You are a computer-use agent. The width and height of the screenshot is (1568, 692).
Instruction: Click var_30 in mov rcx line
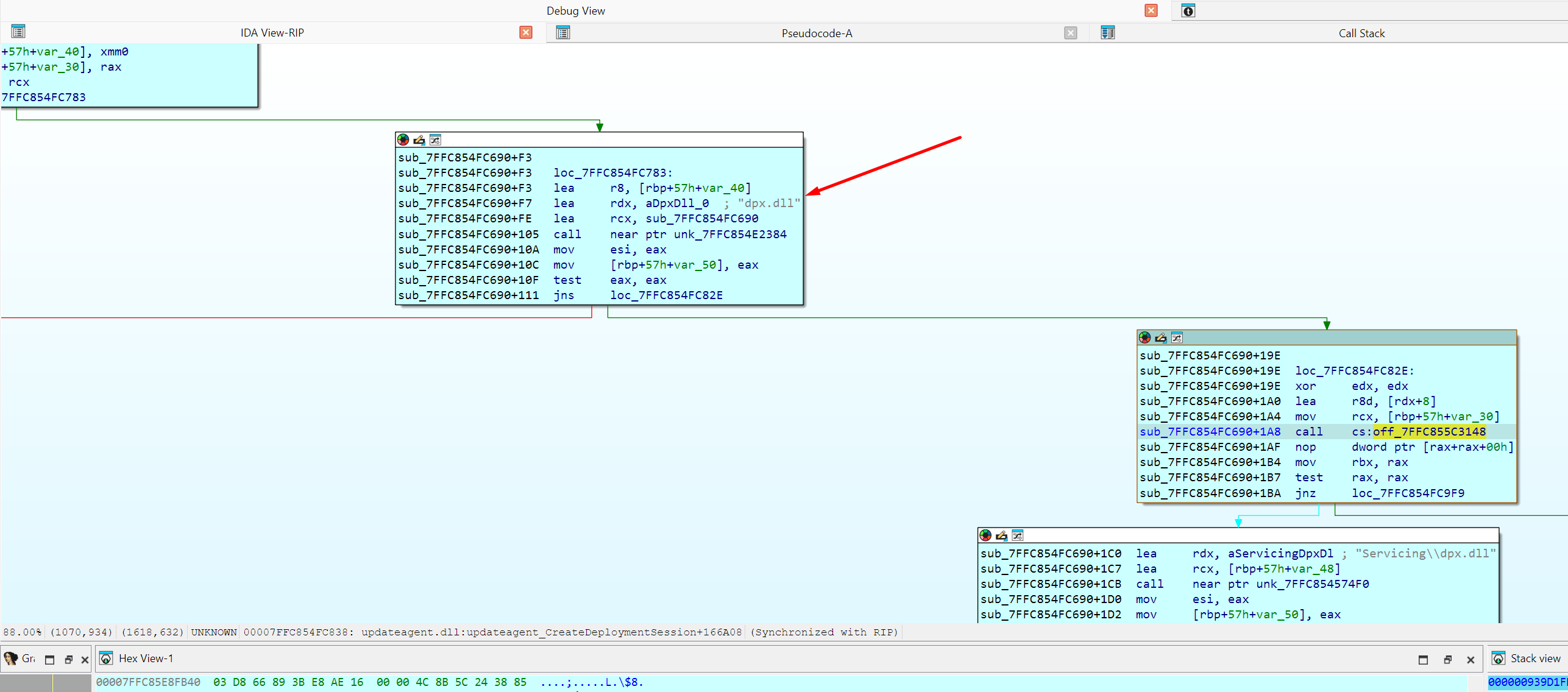coord(1471,417)
